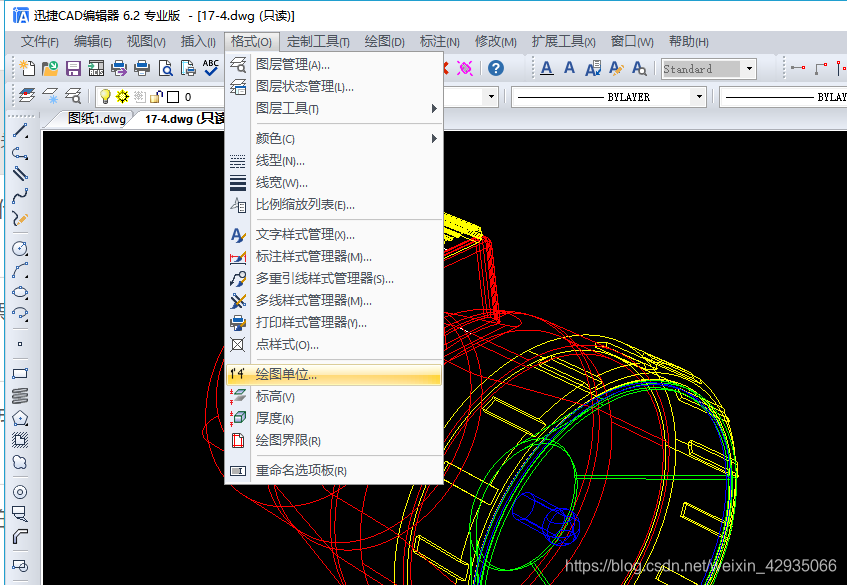This screenshot has height=585, width=847.
Task: Select the Rectangle tool in left toolbar
Action: pos(20,374)
